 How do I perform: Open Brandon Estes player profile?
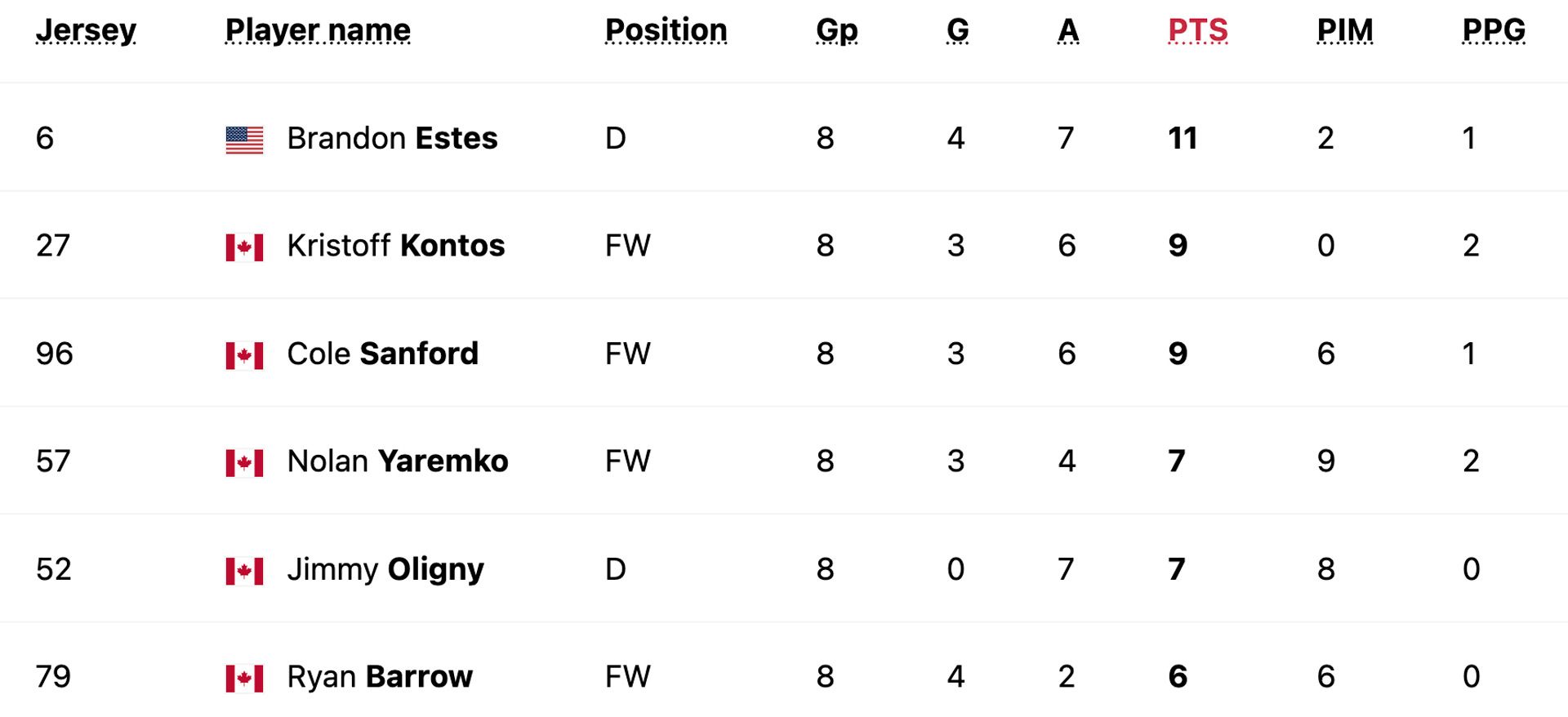[x=392, y=138]
